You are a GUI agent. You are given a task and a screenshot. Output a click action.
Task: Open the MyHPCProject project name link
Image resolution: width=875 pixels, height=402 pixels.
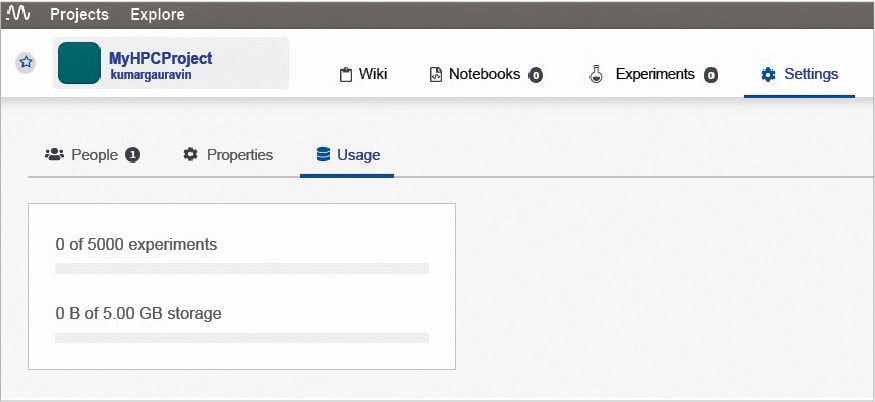tap(160, 58)
